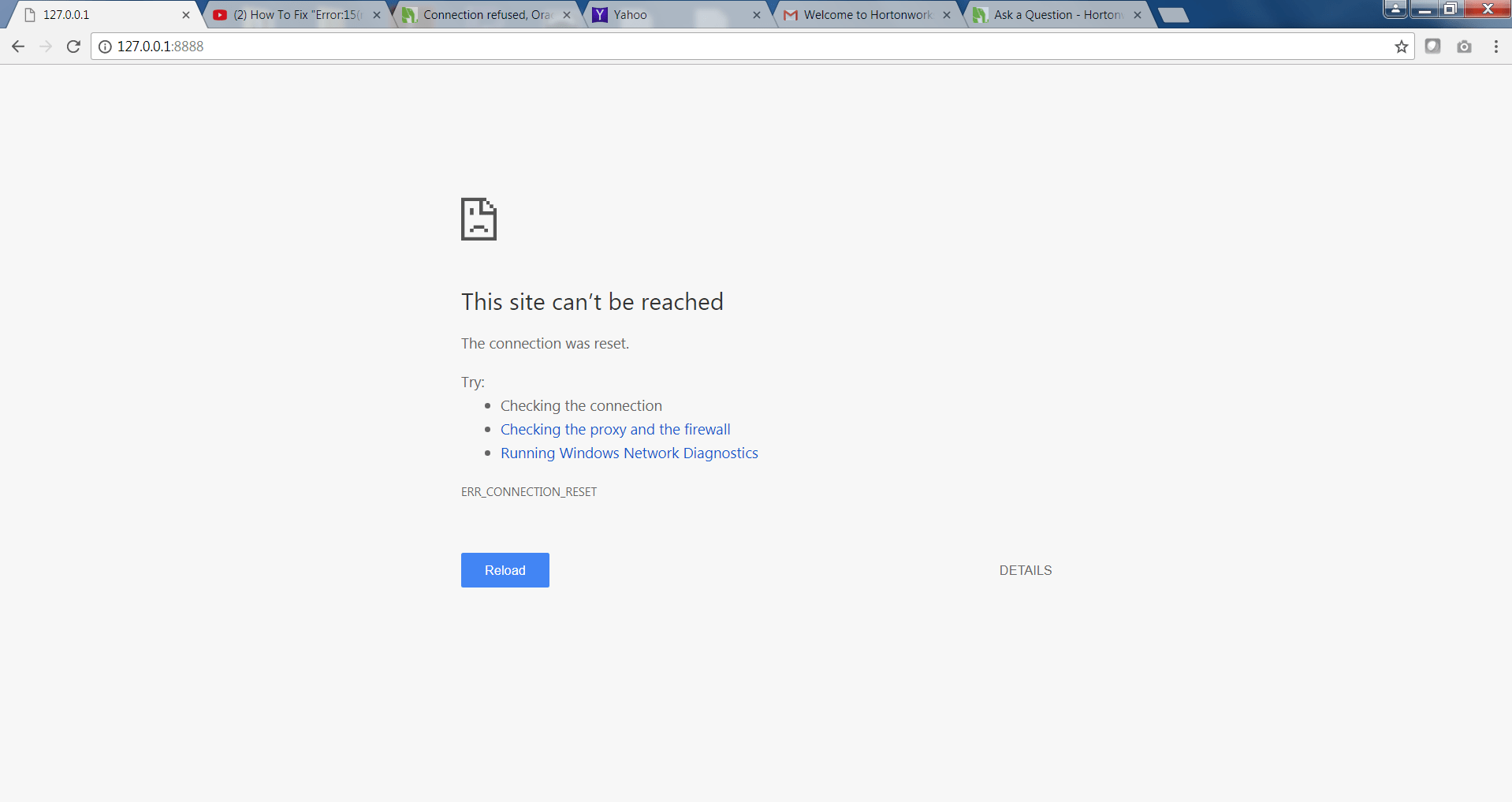Image resolution: width=1512 pixels, height=802 pixels.
Task: Click the broken page icon above the error message
Action: (x=478, y=219)
